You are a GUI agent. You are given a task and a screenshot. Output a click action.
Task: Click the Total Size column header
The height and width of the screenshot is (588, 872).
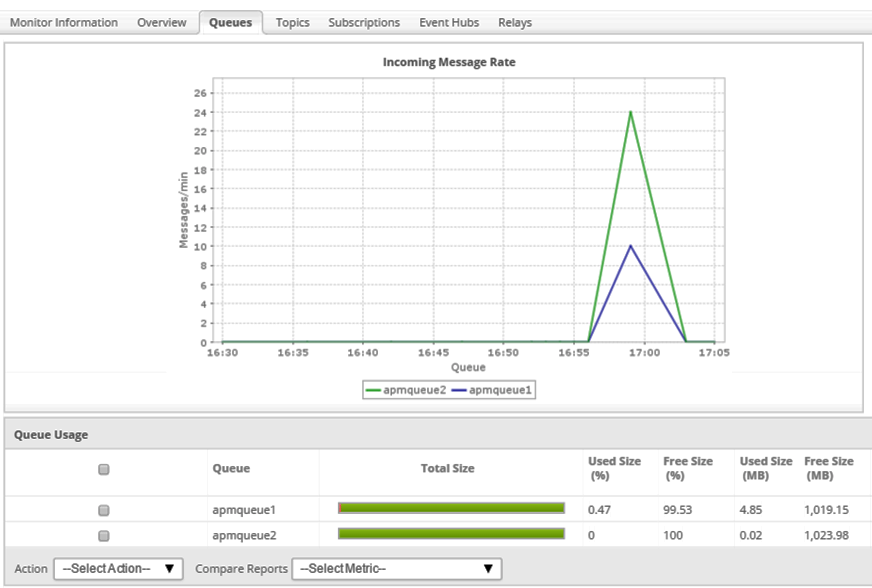click(448, 468)
